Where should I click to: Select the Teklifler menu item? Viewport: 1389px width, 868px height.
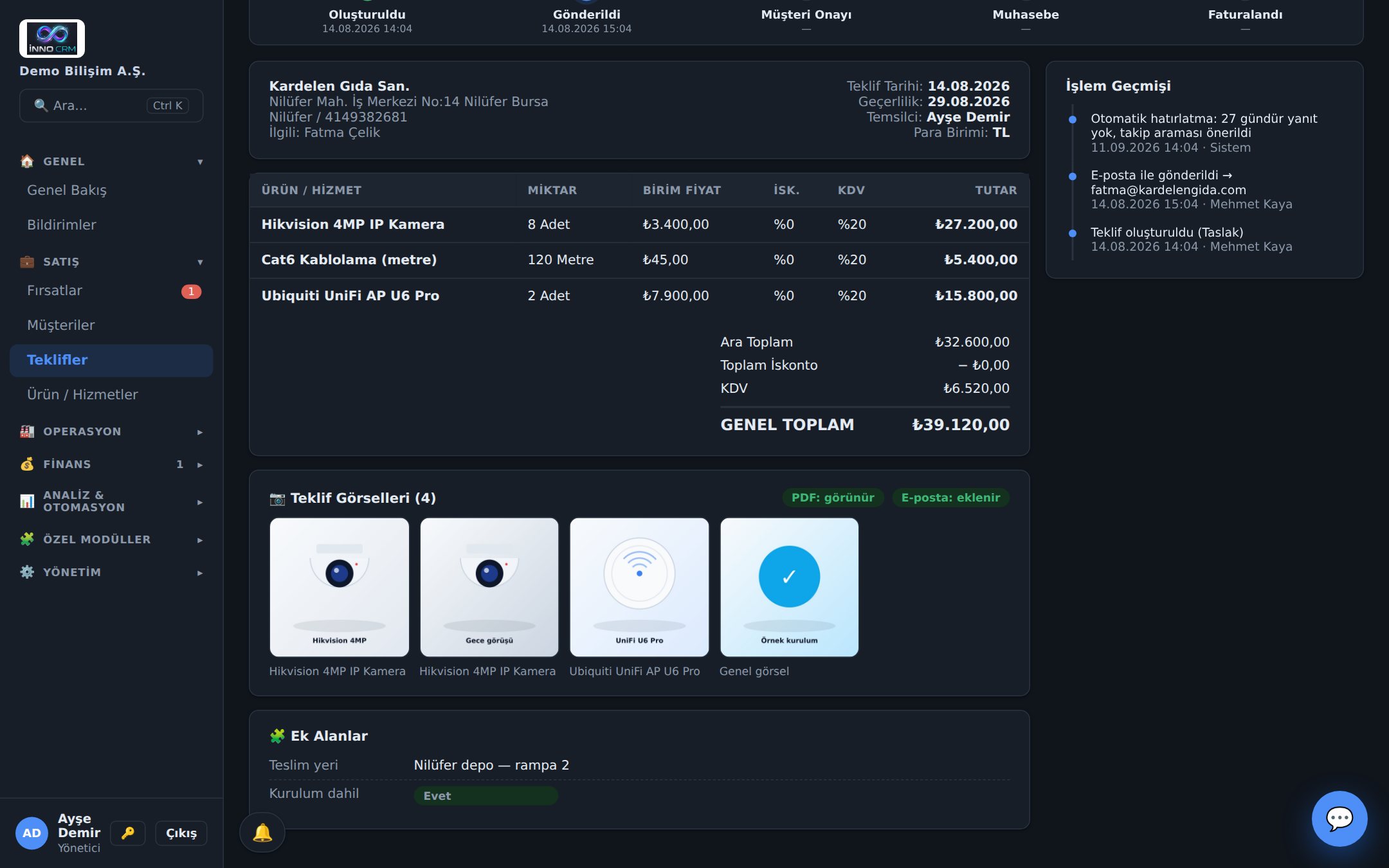(111, 360)
